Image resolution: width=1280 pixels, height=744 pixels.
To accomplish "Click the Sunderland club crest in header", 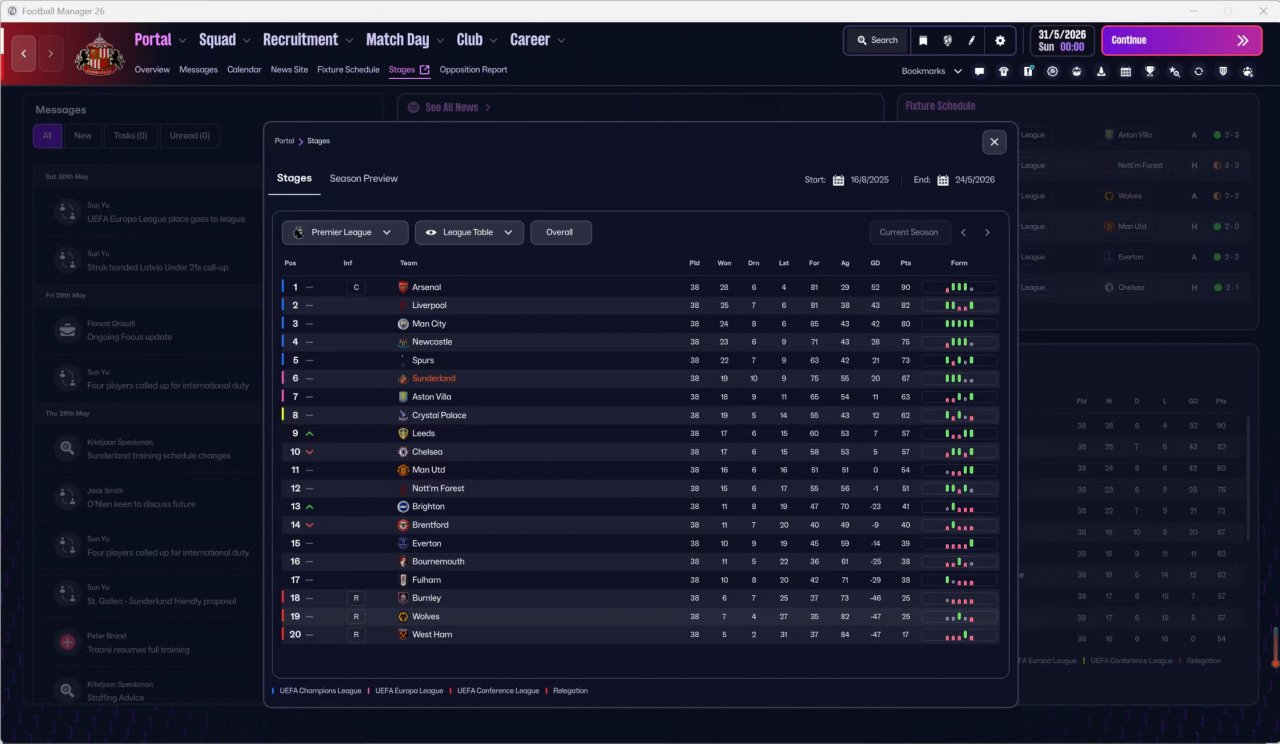I will click(x=100, y=54).
